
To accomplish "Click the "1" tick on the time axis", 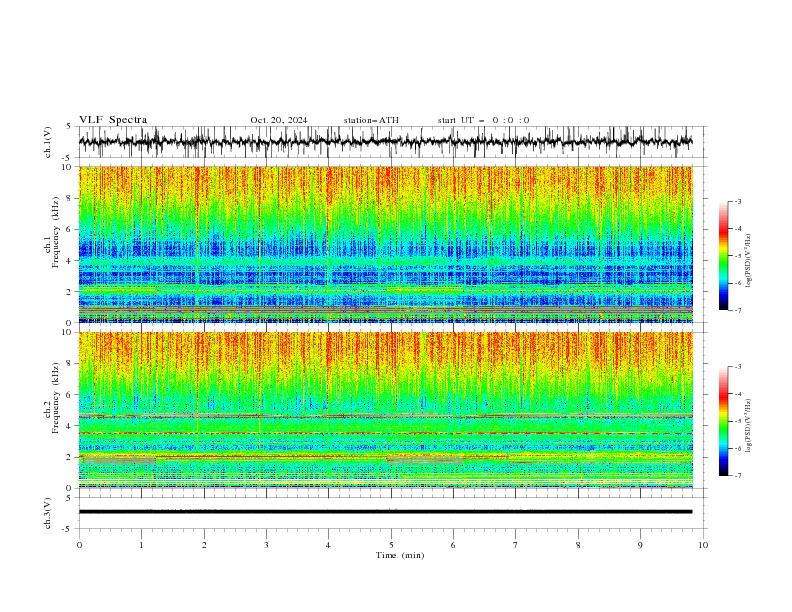I will (141, 545).
